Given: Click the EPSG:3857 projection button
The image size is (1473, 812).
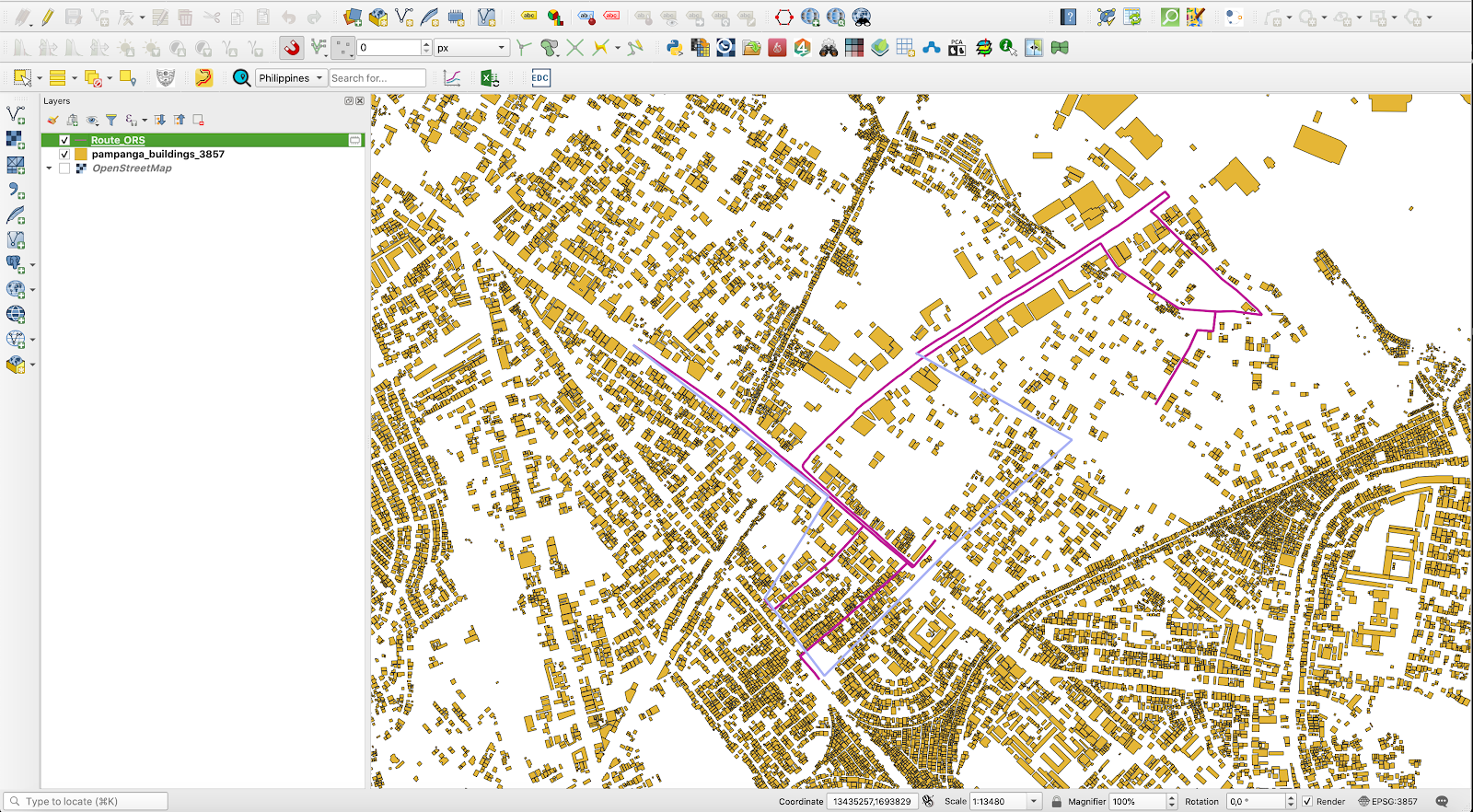Looking at the screenshot, I should [x=1387, y=801].
